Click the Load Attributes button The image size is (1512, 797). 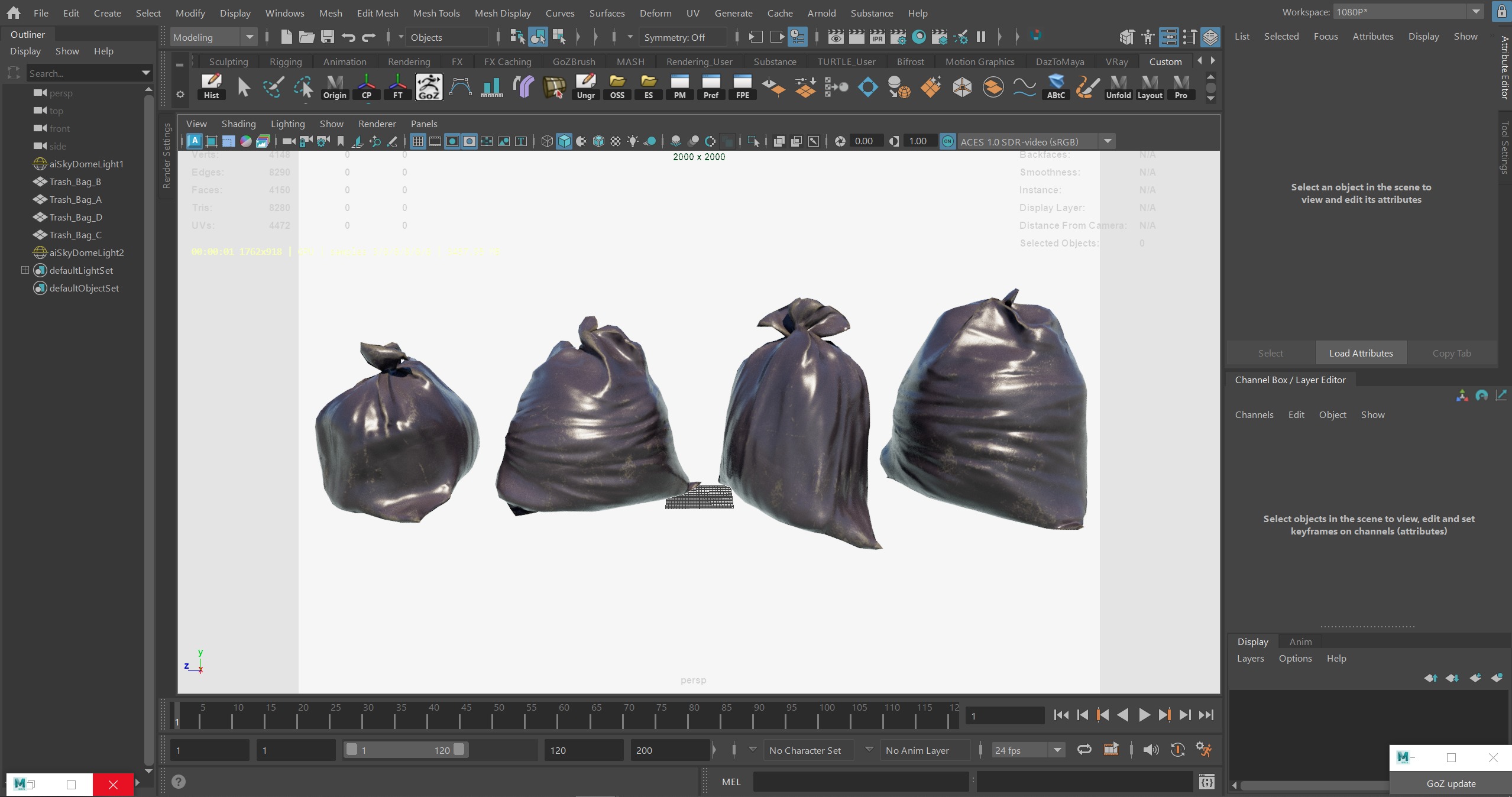(x=1361, y=353)
